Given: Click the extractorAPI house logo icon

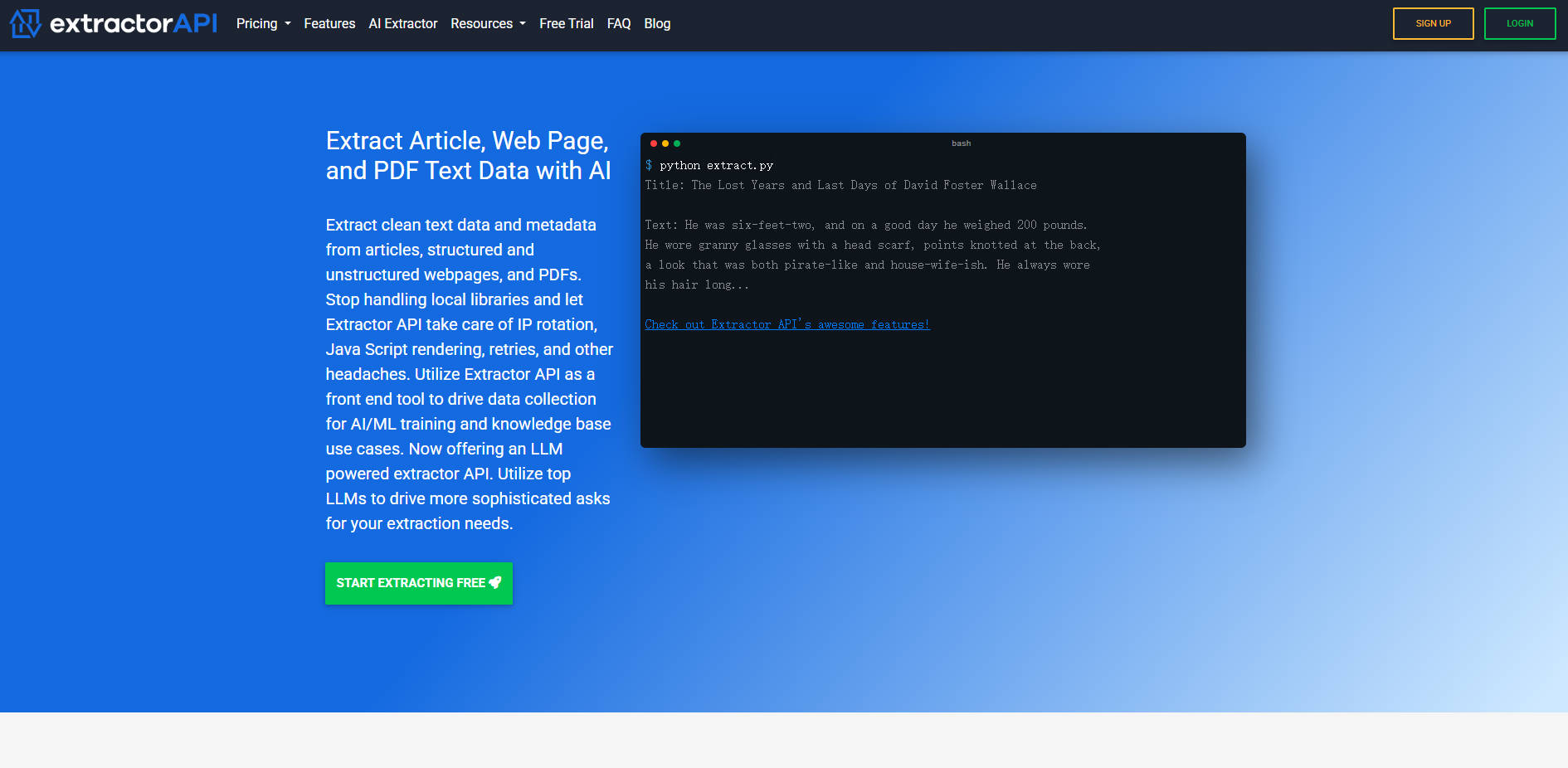Looking at the screenshot, I should pyautogui.click(x=25, y=23).
